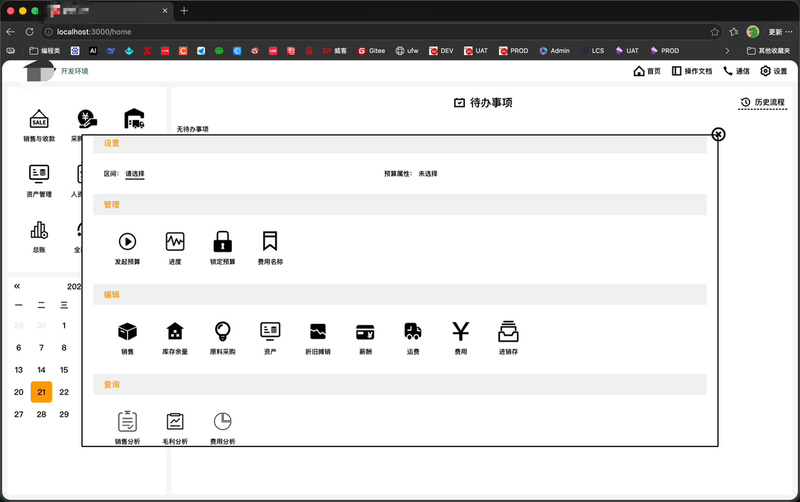Open the DEV bookmark

point(441,51)
